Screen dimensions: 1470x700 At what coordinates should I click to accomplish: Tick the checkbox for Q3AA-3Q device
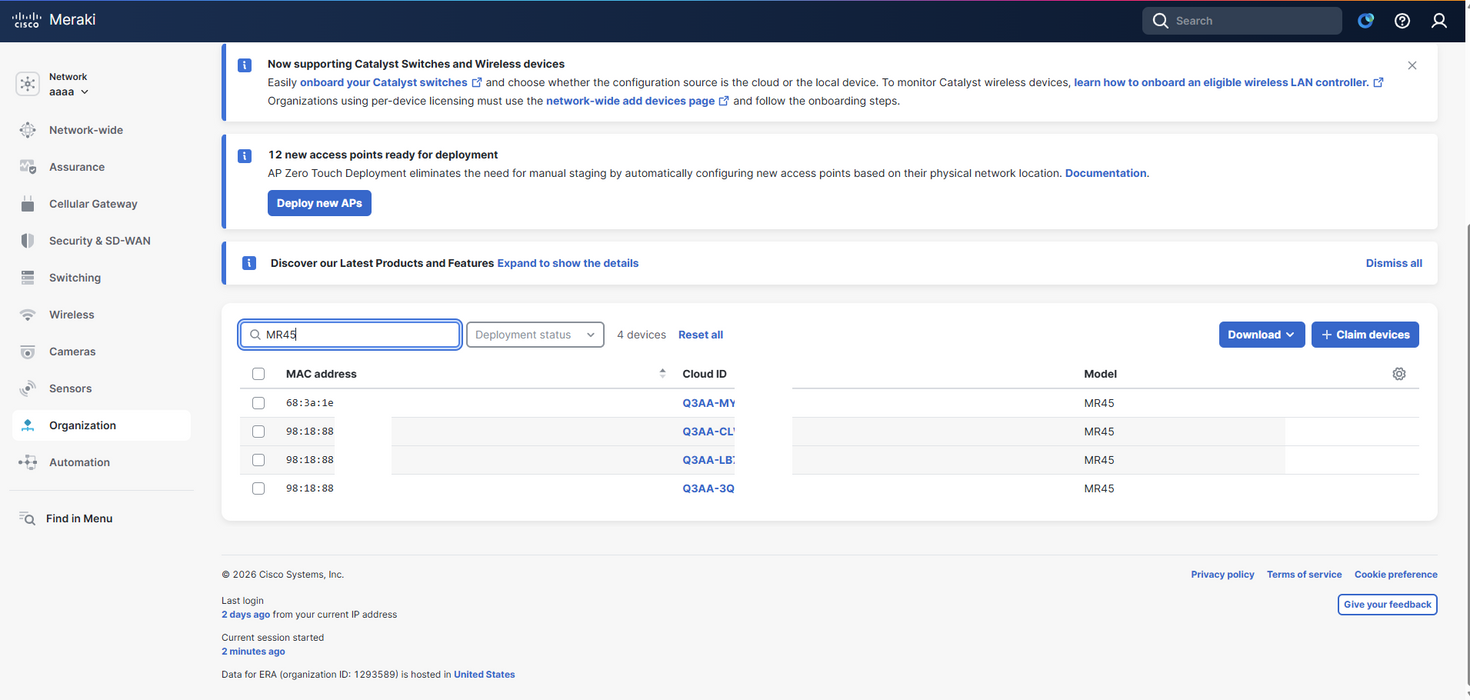pyautogui.click(x=259, y=489)
